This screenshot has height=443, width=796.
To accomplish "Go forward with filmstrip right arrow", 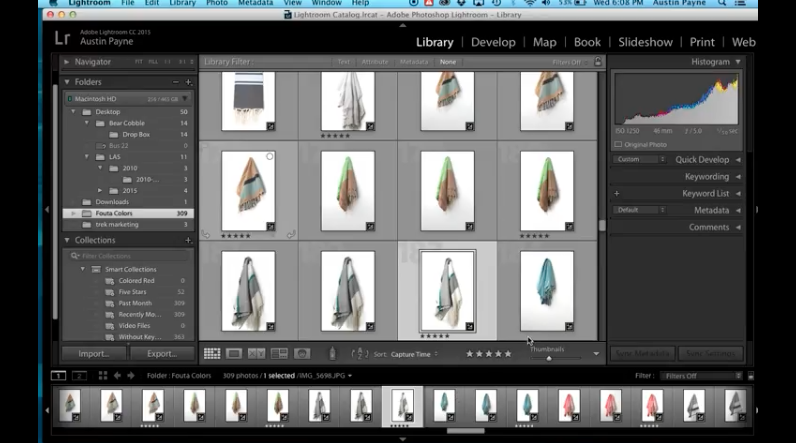I will (131, 376).
